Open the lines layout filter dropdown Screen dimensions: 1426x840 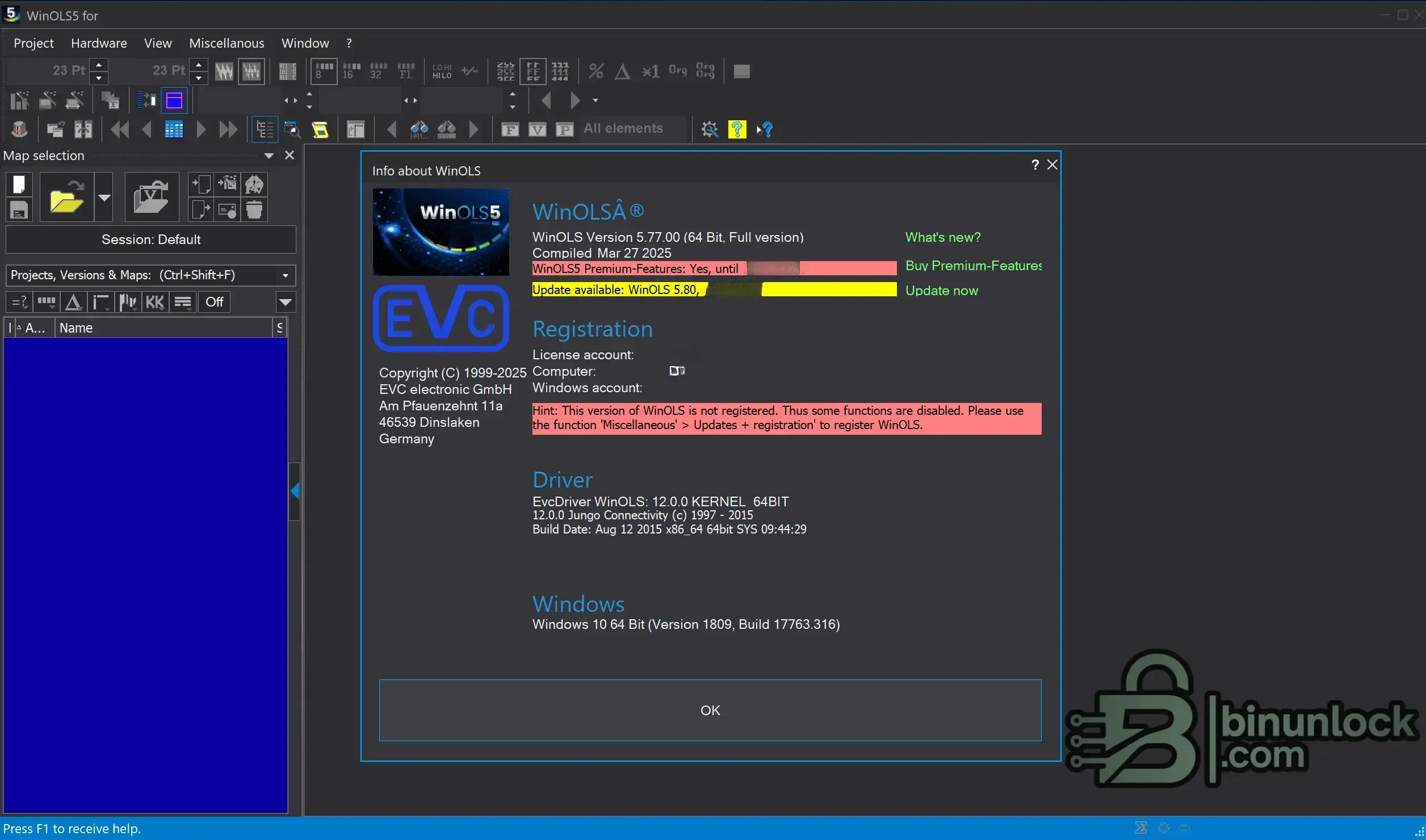coord(183,302)
